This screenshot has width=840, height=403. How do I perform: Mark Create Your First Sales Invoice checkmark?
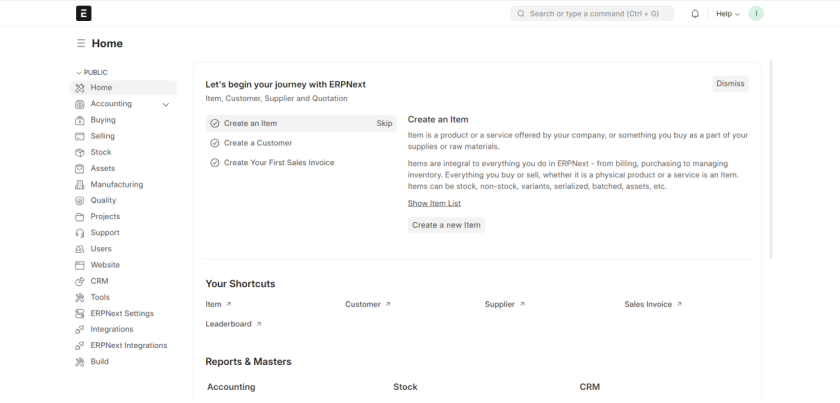click(214, 163)
